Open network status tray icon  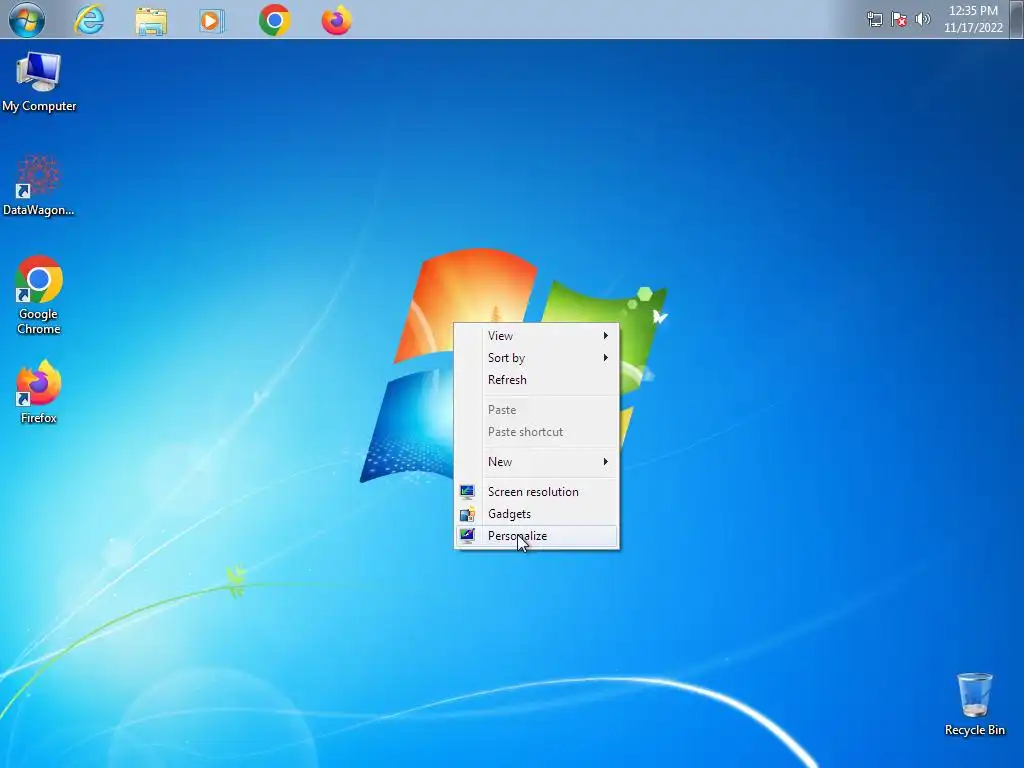(x=874, y=20)
